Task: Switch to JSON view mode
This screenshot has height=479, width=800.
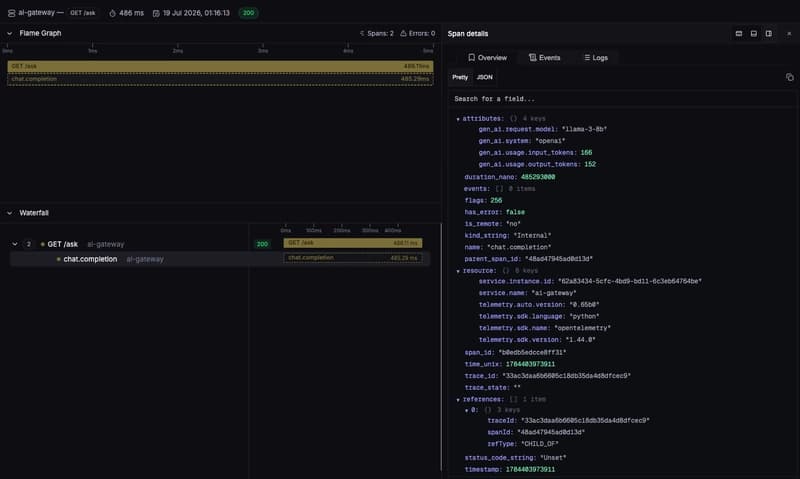Action: (x=485, y=78)
